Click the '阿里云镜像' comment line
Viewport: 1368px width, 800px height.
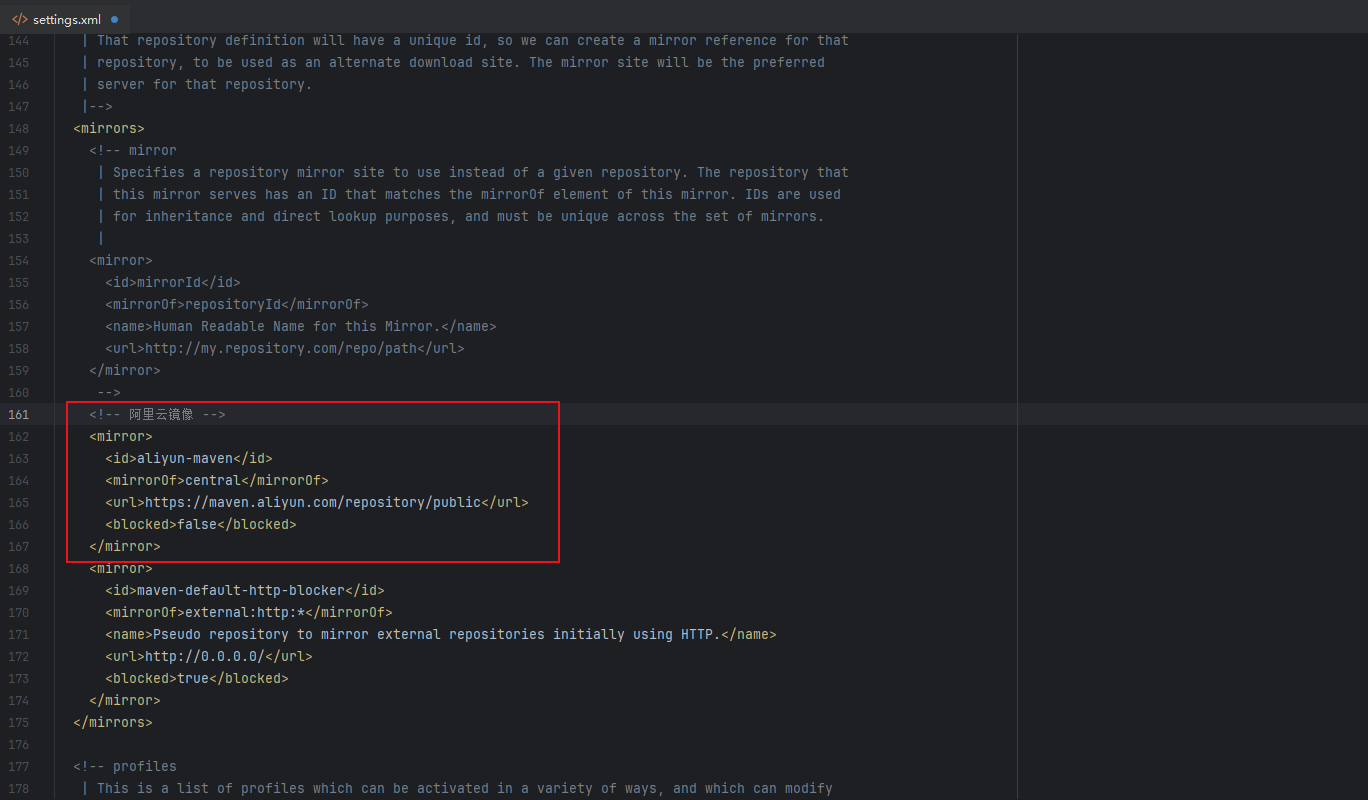157,414
